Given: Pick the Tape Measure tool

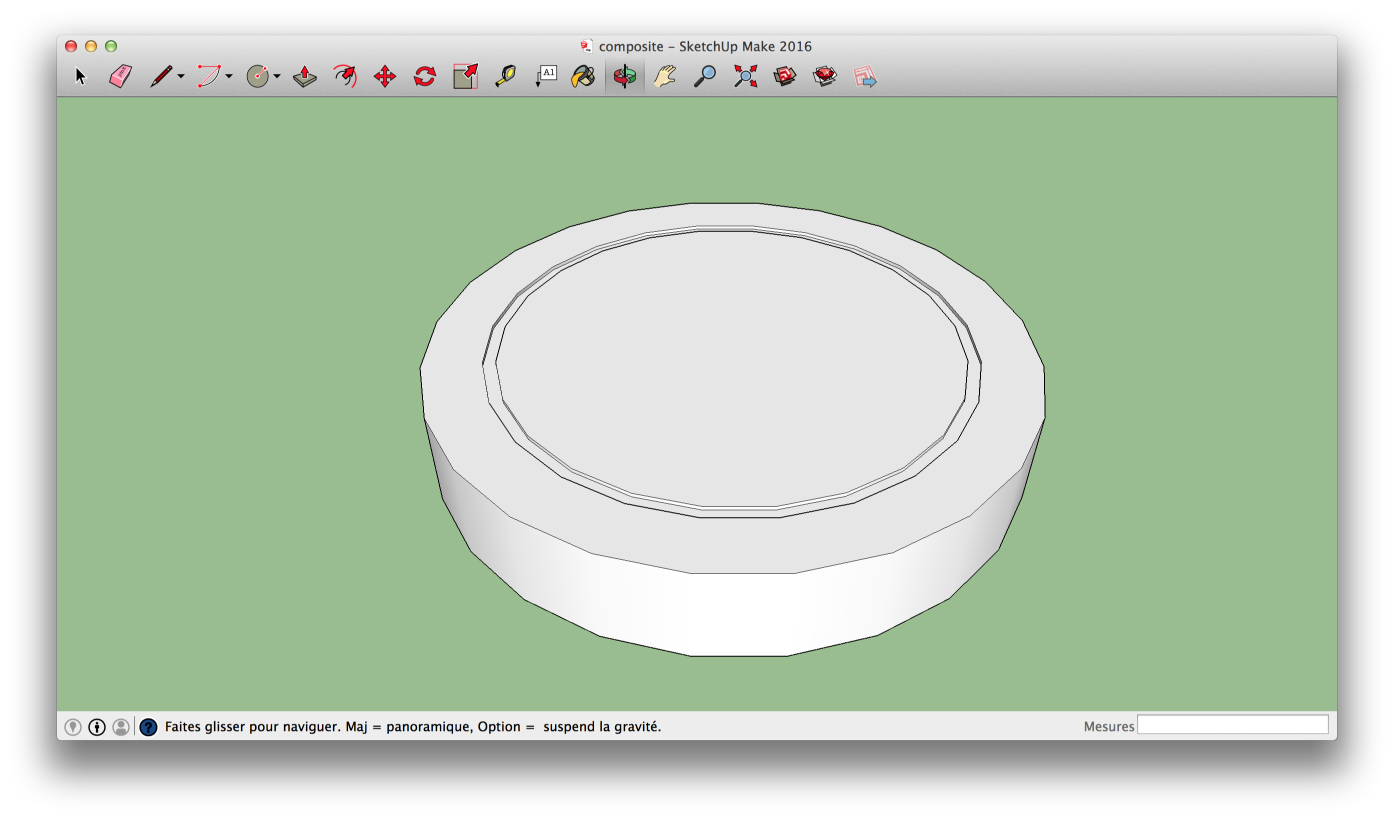Looking at the screenshot, I should pyautogui.click(x=506, y=76).
